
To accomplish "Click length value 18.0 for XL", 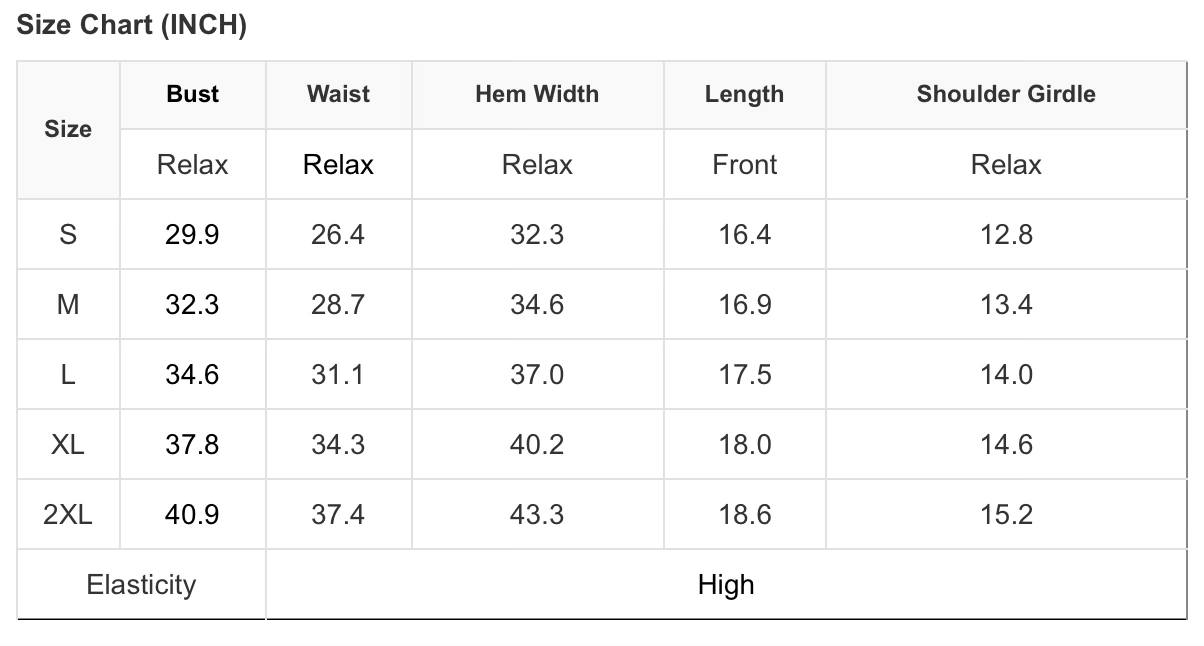I will (744, 445).
